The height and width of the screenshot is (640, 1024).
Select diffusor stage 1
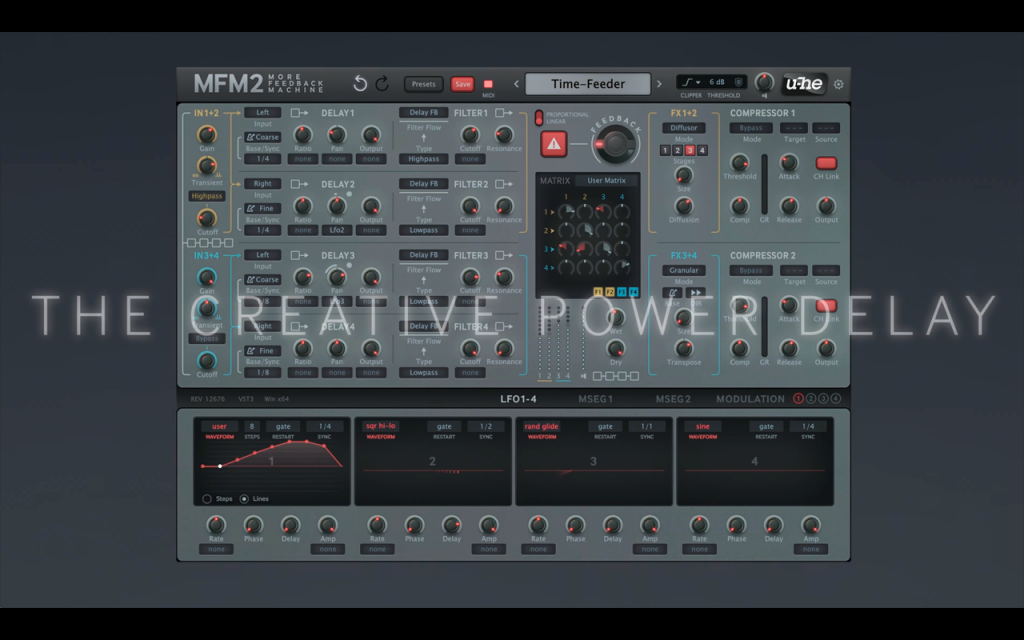click(665, 150)
